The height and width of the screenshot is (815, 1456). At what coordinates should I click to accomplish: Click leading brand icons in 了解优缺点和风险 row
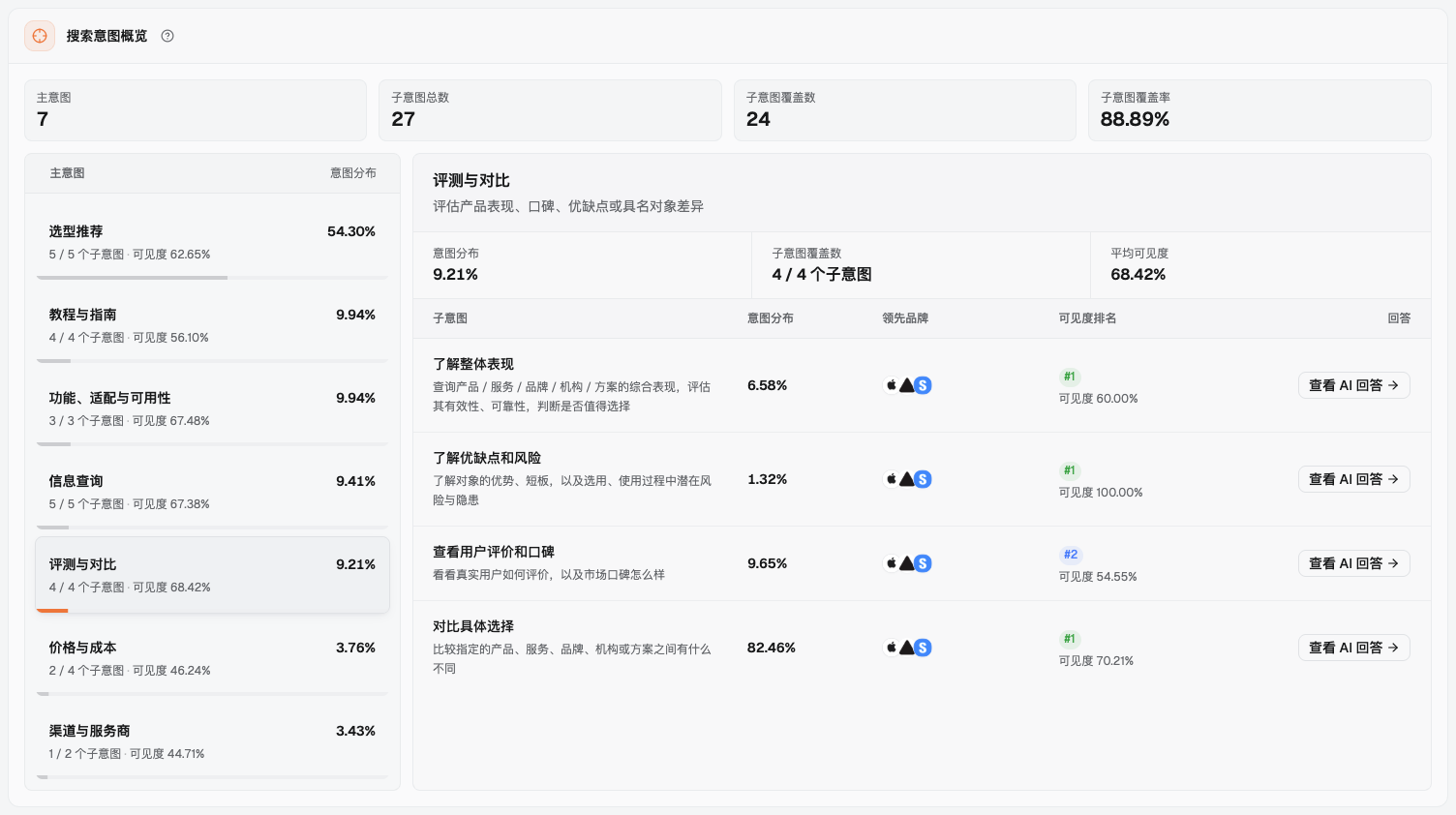point(908,479)
